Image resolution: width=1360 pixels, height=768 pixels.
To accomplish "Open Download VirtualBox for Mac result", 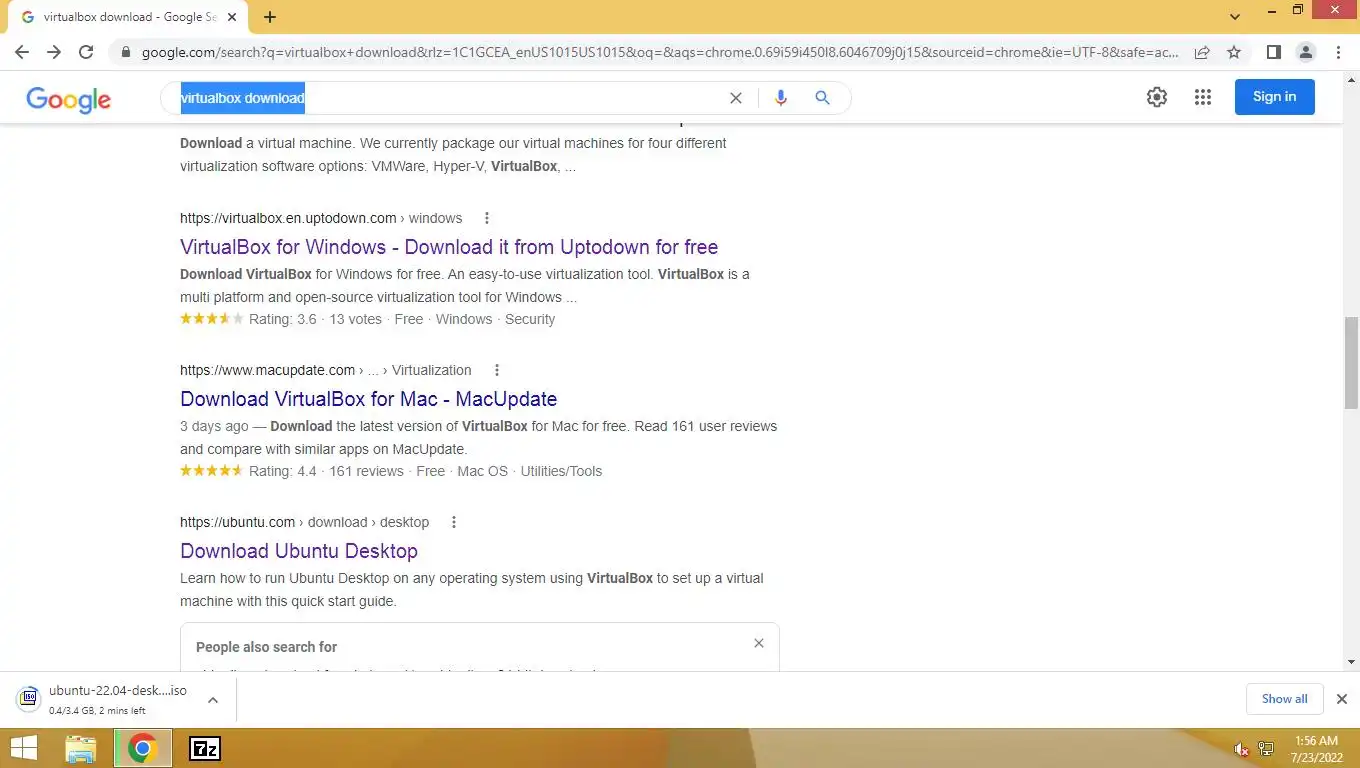I will [368, 399].
